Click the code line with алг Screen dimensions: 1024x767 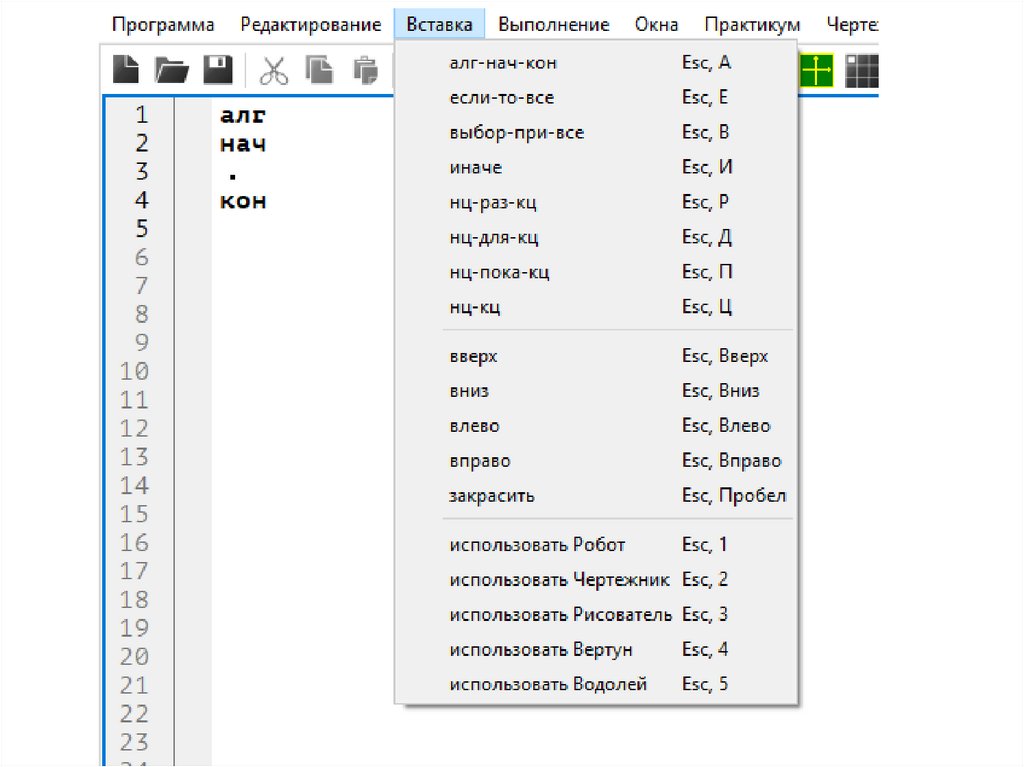click(243, 116)
